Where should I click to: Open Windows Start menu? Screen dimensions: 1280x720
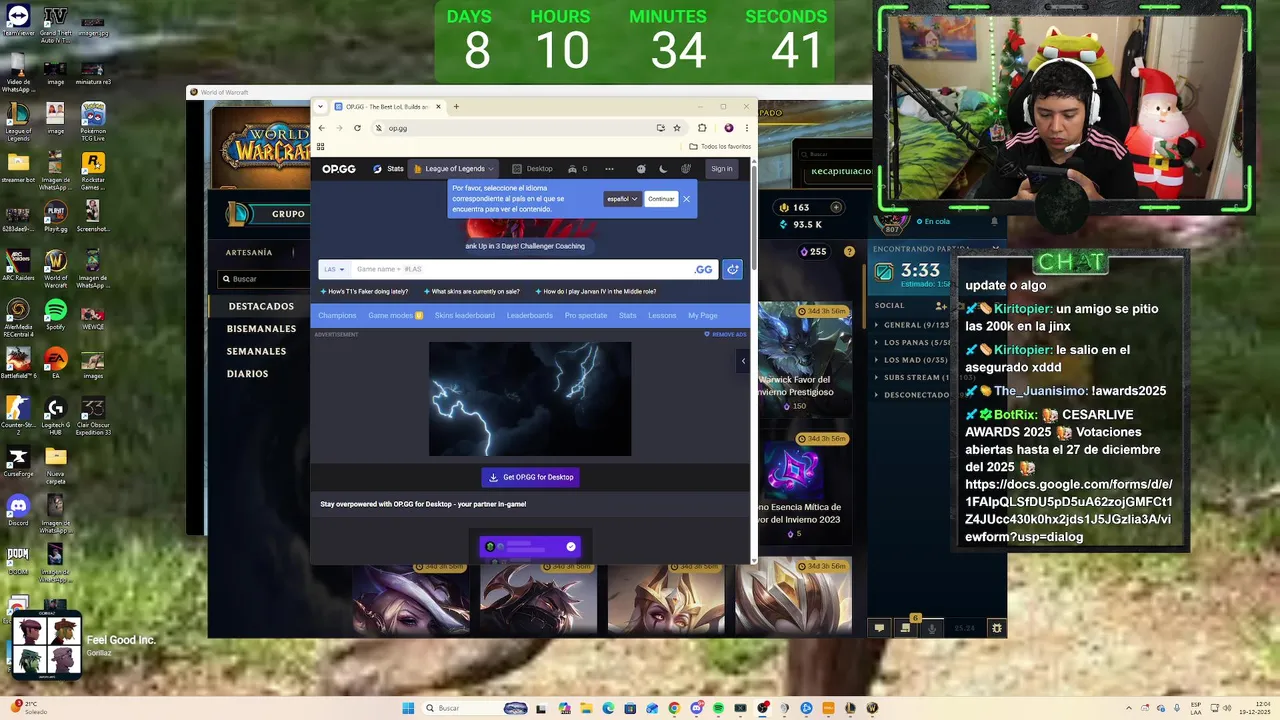(408, 708)
